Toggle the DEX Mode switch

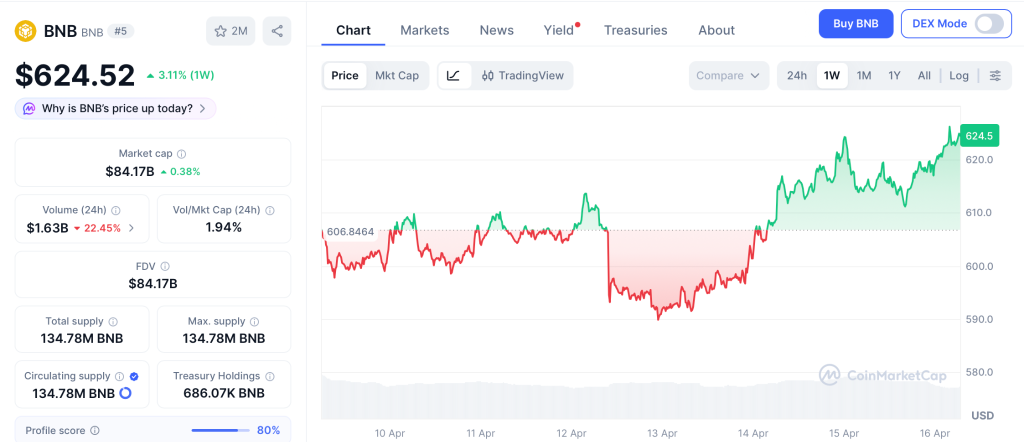pos(988,24)
